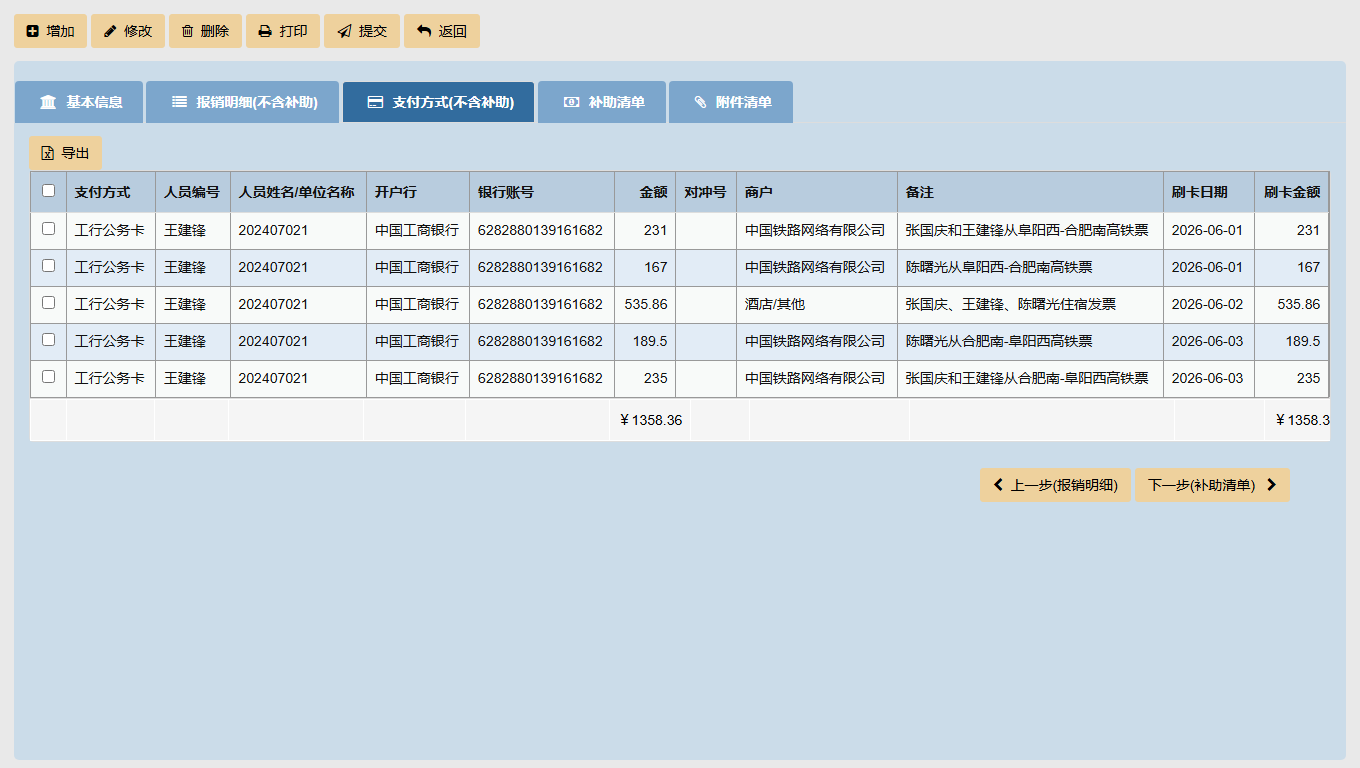Screen dimensions: 1360x768
Task: Check the row with amount 189.5
Action: point(48,340)
